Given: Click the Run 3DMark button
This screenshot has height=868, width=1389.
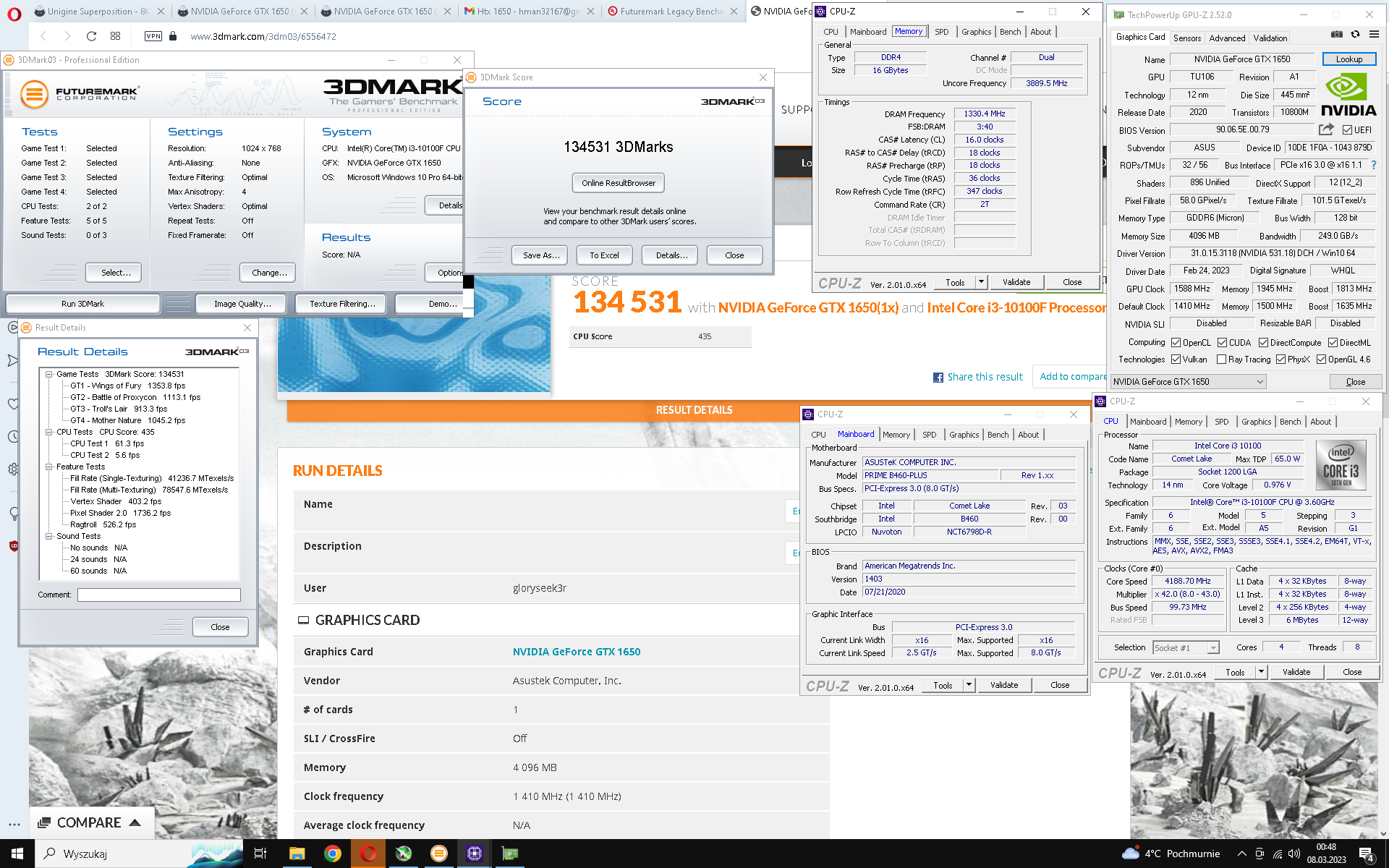Looking at the screenshot, I should (82, 304).
